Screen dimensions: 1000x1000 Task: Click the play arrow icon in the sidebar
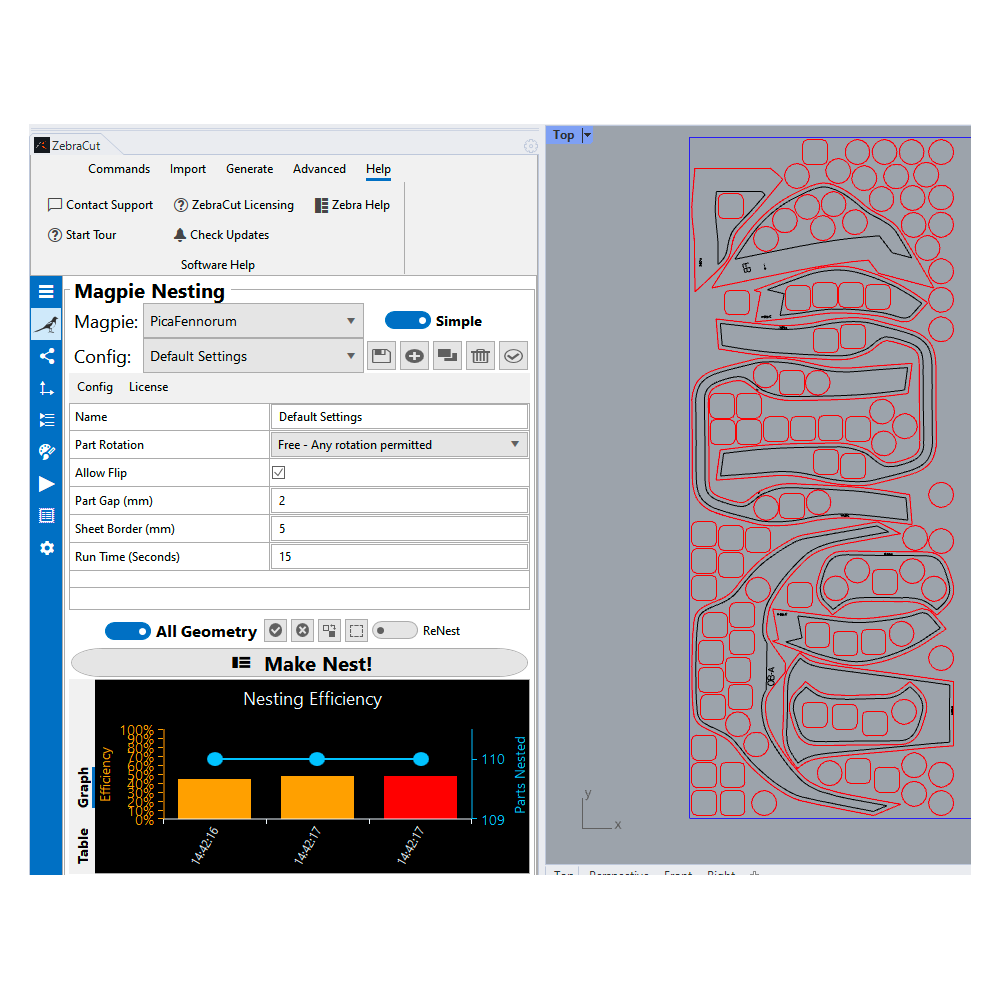click(47, 484)
